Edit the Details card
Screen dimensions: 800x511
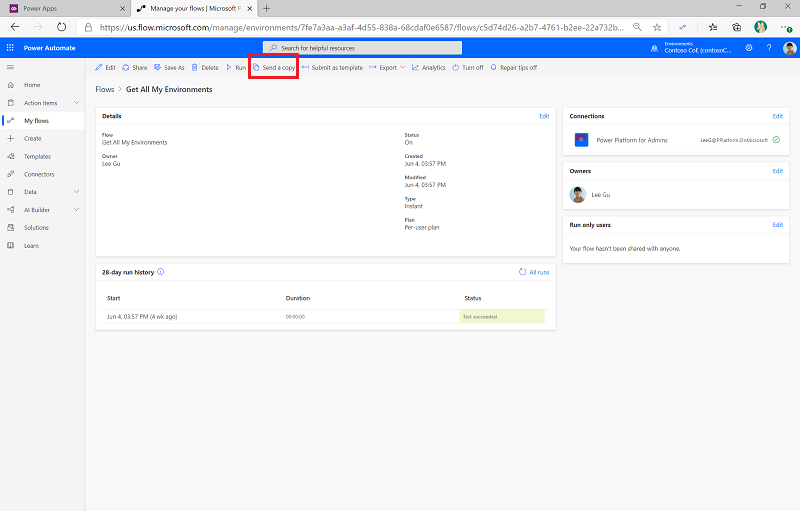pos(544,116)
